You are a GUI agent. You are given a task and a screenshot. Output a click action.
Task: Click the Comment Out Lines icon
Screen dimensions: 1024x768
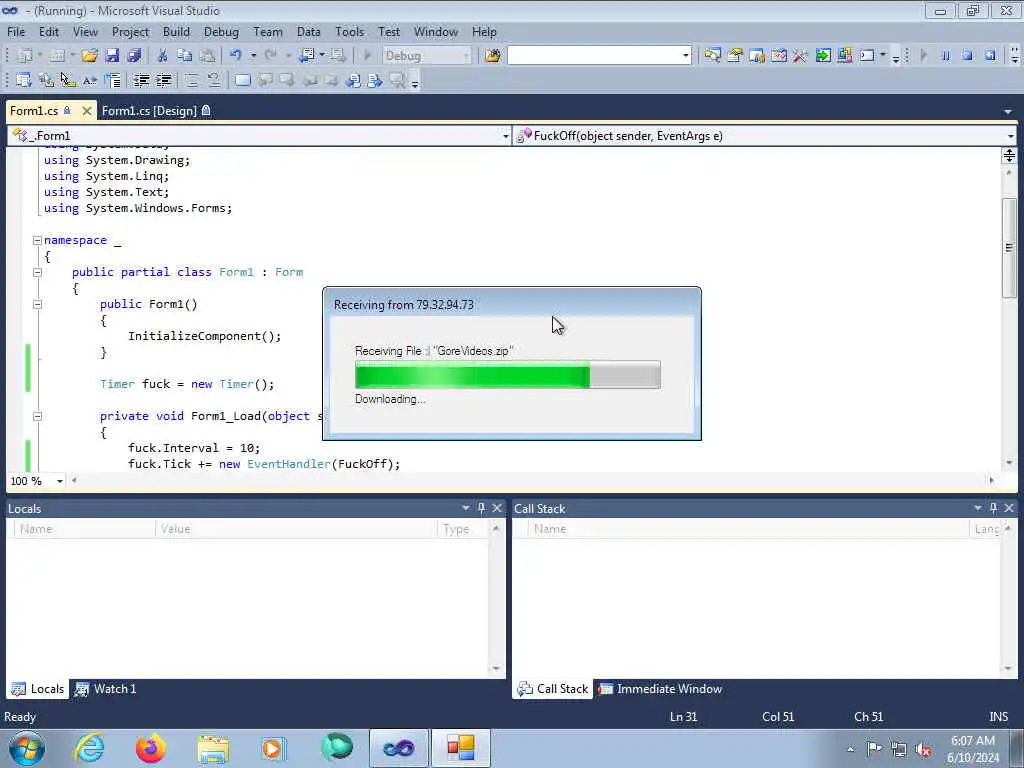(191, 80)
